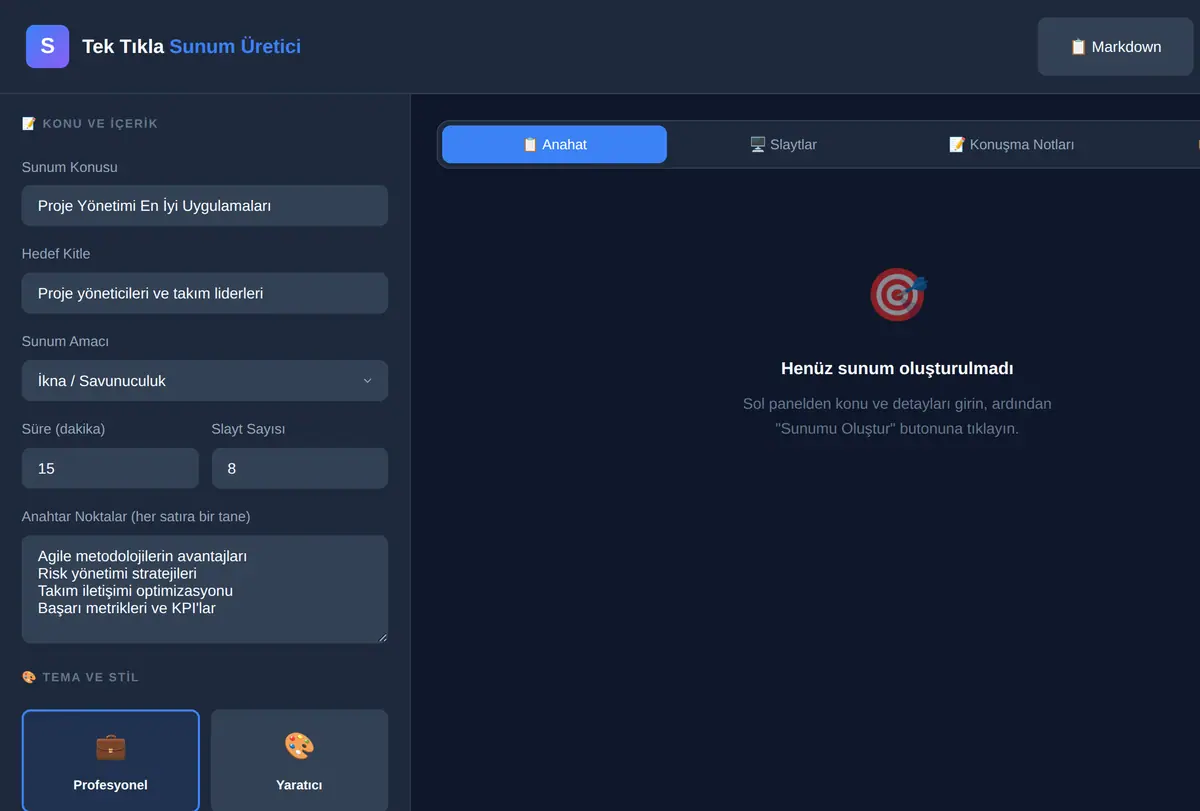The image size is (1200, 811).
Task: Click the 'Henüz sunum oluşturulmadı' heading
Action: coord(897,368)
